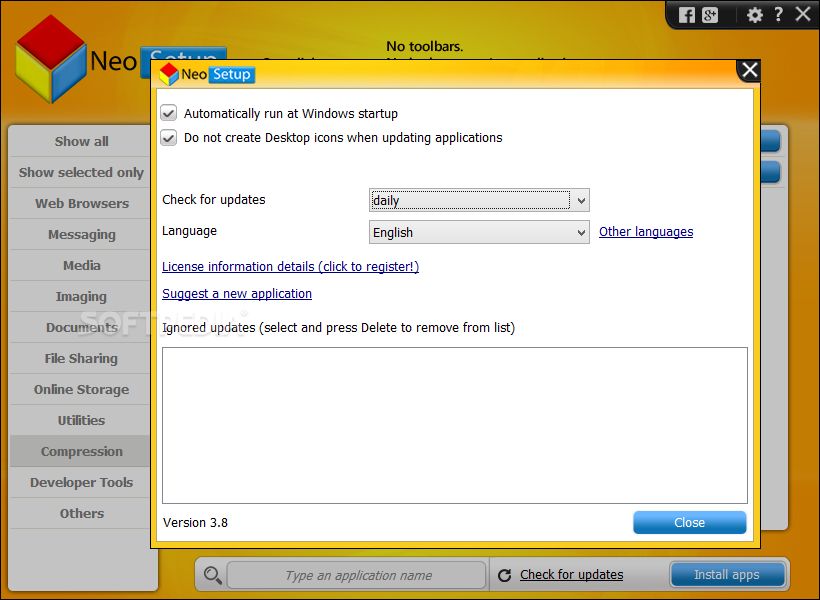The height and width of the screenshot is (600, 820).
Task: Click the search magnifier icon
Action: click(212, 575)
